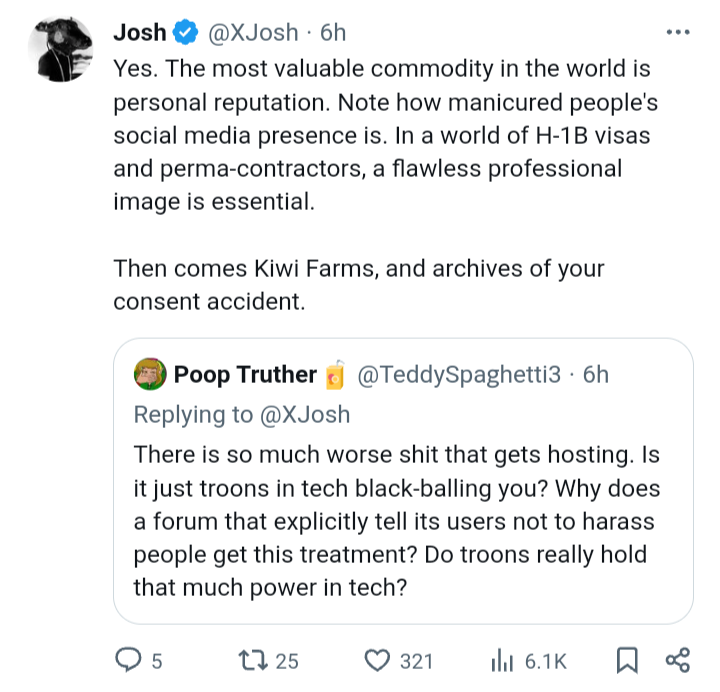Click the 6h timestamp on Josh's post

pyautogui.click(x=333, y=33)
